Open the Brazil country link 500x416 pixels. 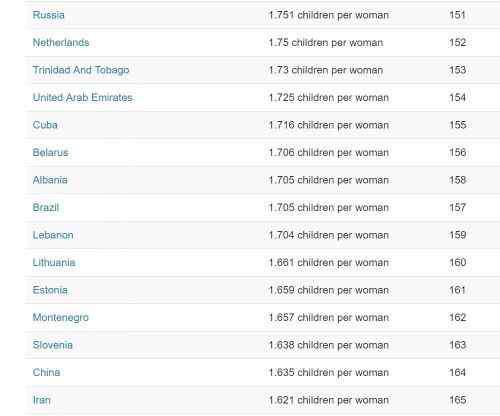[46, 208]
